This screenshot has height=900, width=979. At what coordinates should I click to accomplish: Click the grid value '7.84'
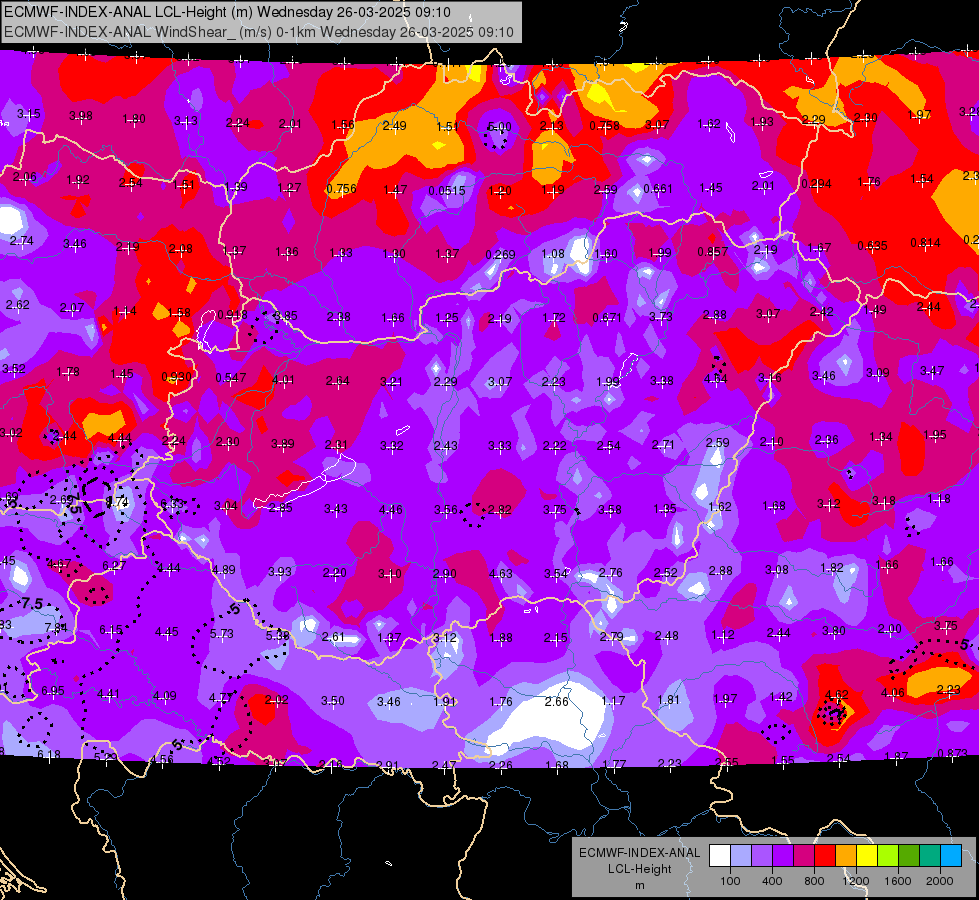click(x=56, y=628)
